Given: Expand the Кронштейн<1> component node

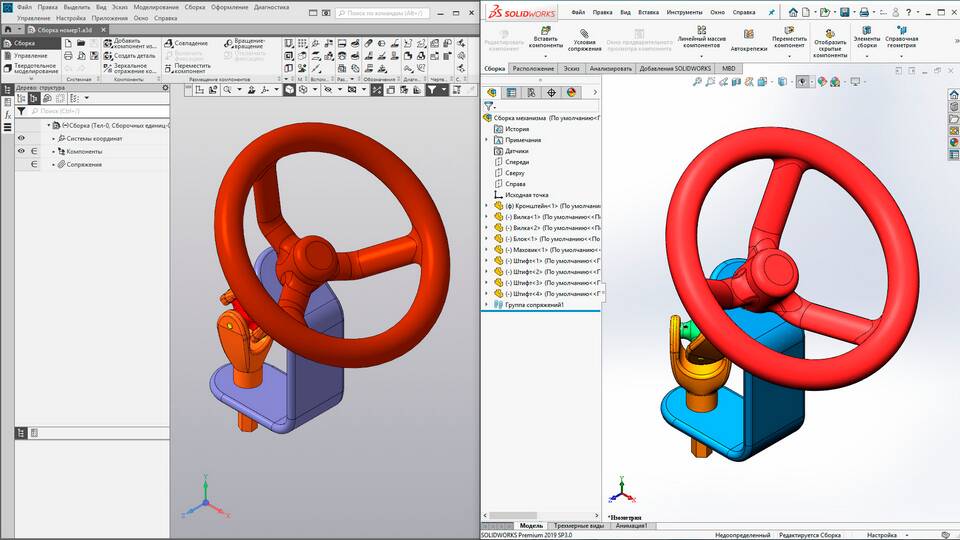Looking at the screenshot, I should [x=487, y=206].
